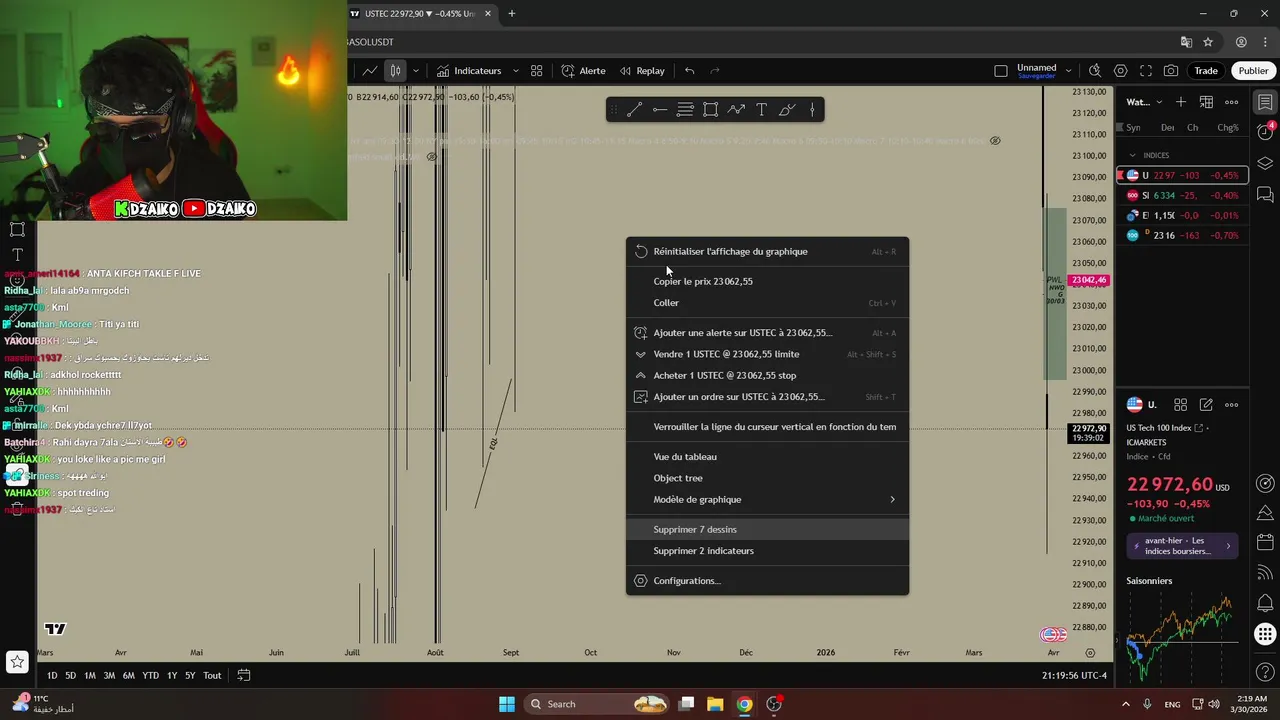Choose Réinitialiser l'affichage du graphique
The height and width of the screenshot is (720, 1280).
coord(767,251)
